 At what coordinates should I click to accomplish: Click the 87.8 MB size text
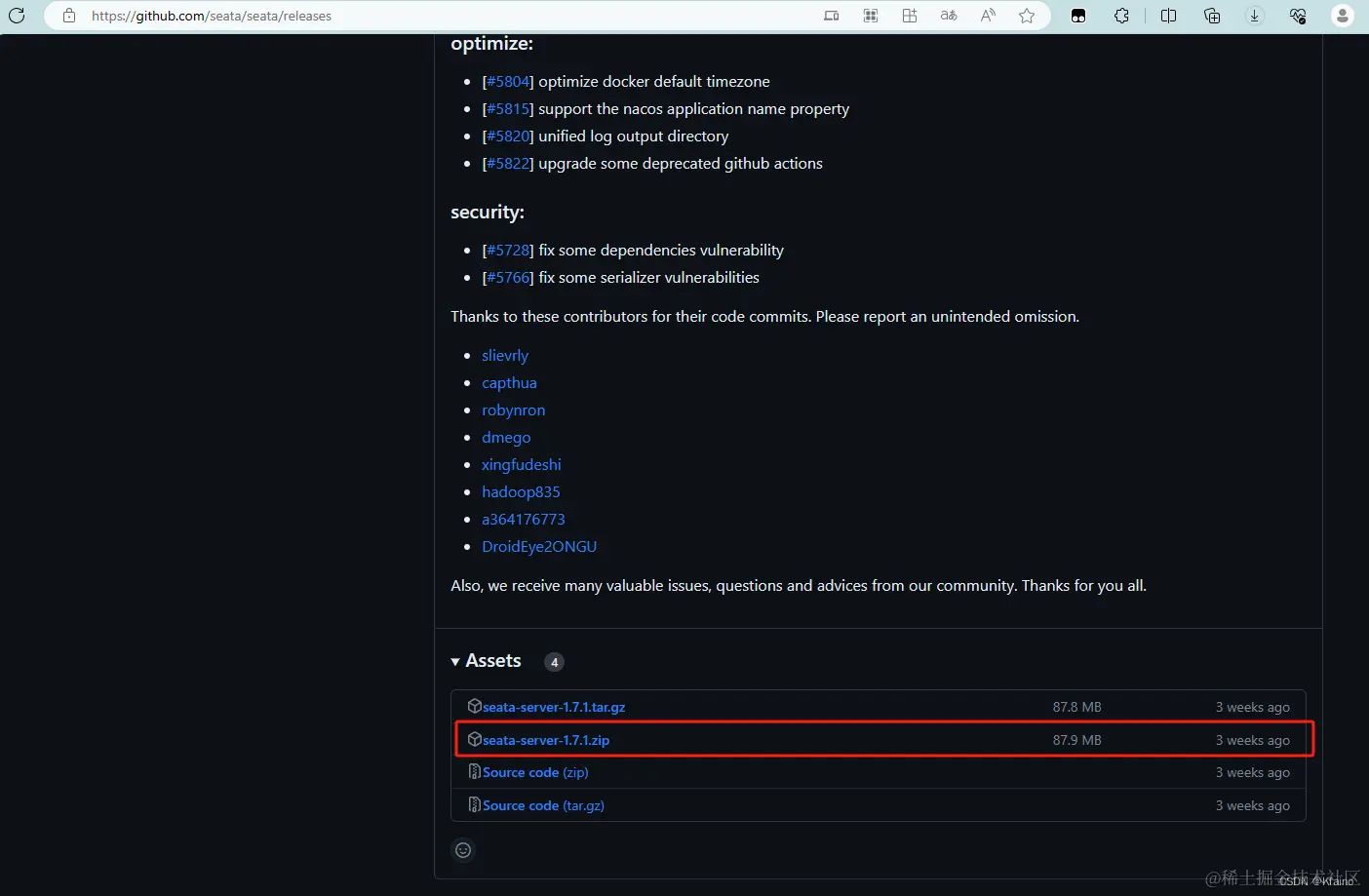[1076, 707]
